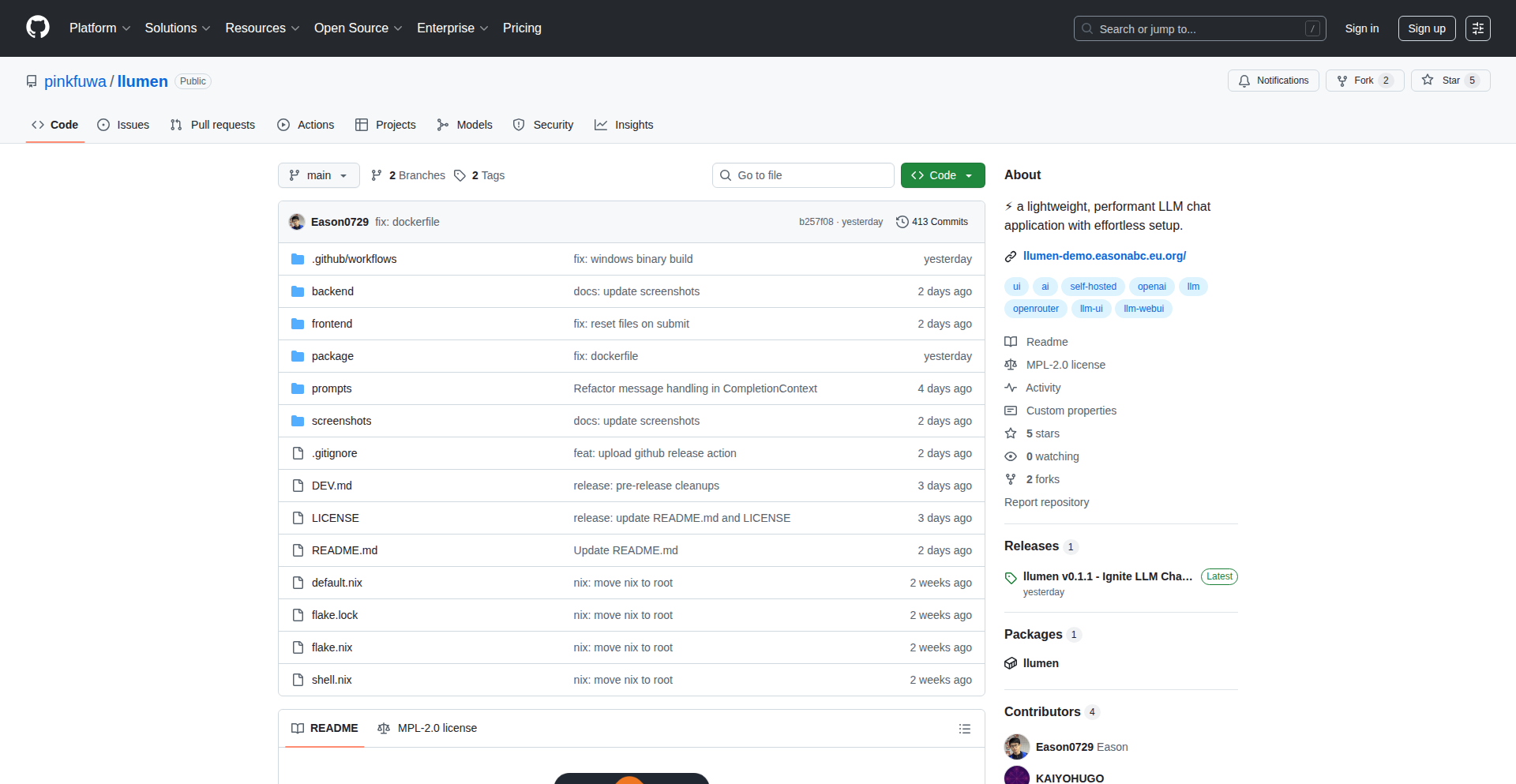Click the Go to file search field

coord(803,175)
